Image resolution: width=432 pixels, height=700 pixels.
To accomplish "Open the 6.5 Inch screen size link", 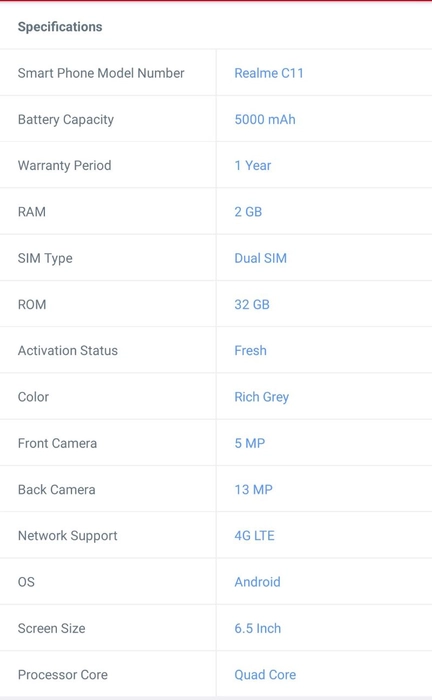I will 258,628.
